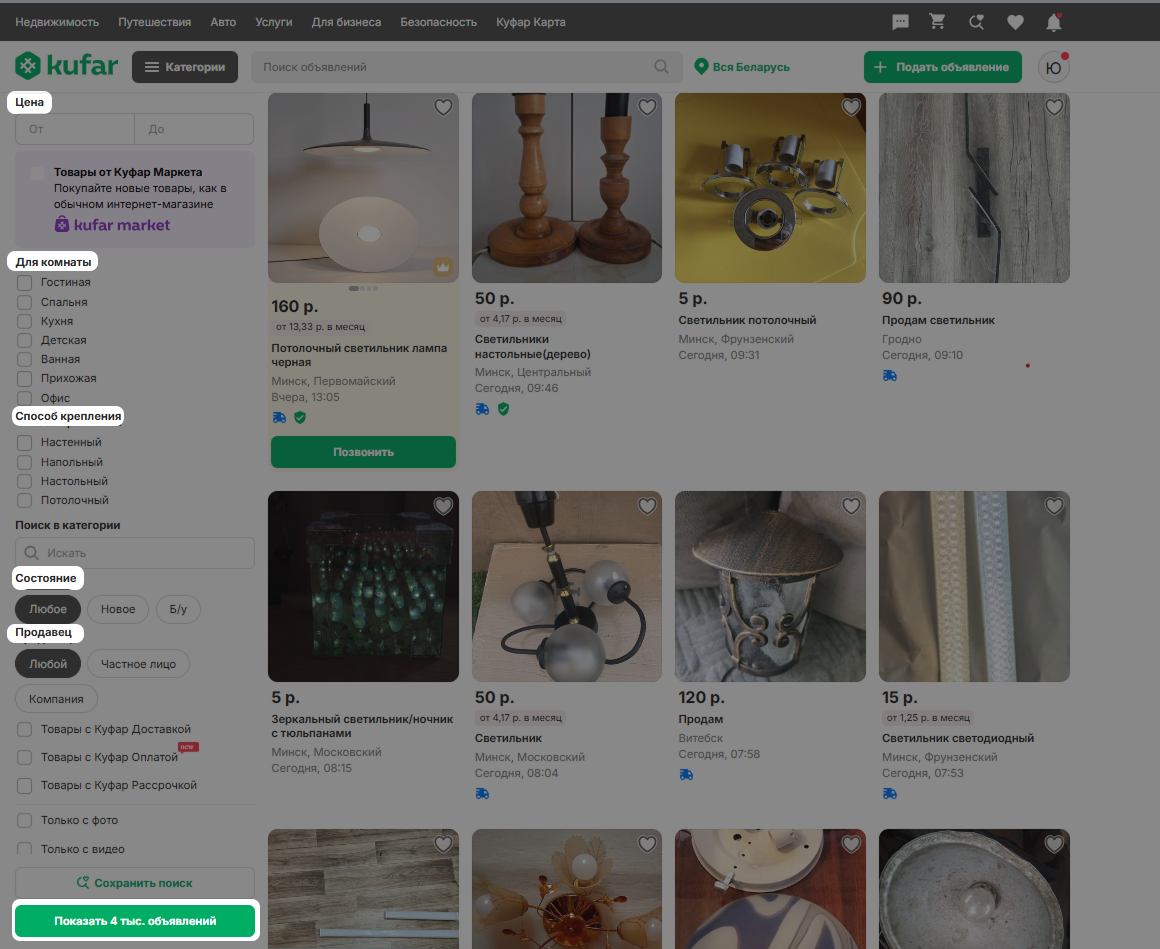Favorite the 50 р. Светильник Московский listing
Screen dimensions: 1160x949
pos(647,506)
